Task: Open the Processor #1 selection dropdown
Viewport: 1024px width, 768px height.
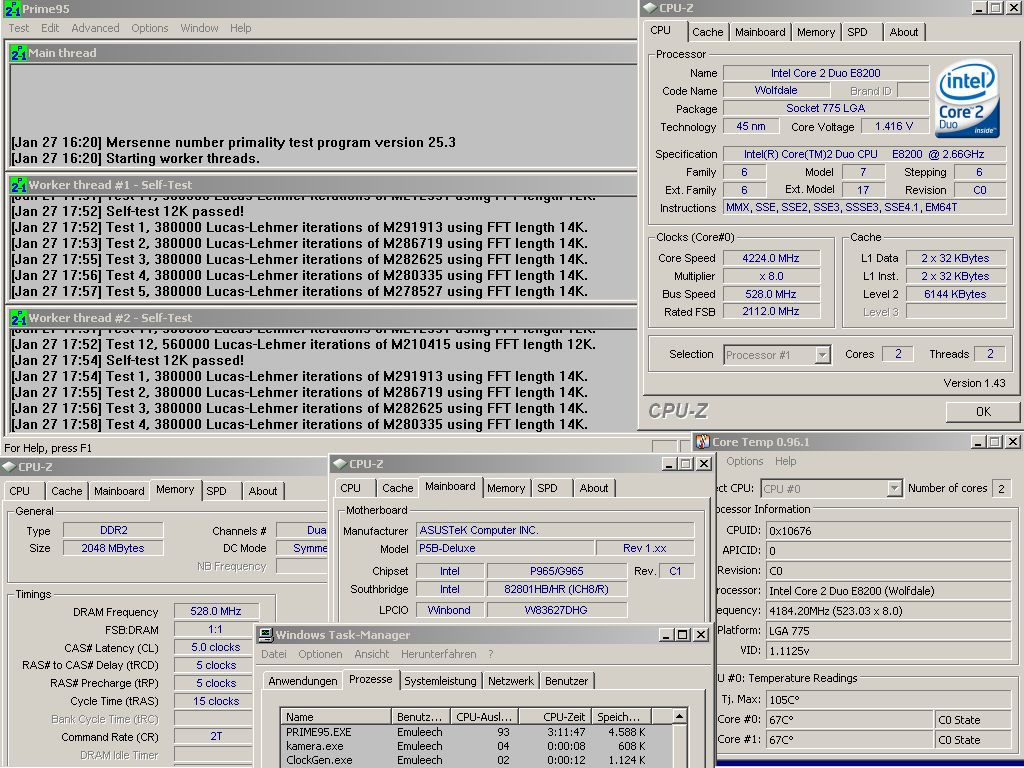Action: coord(822,355)
